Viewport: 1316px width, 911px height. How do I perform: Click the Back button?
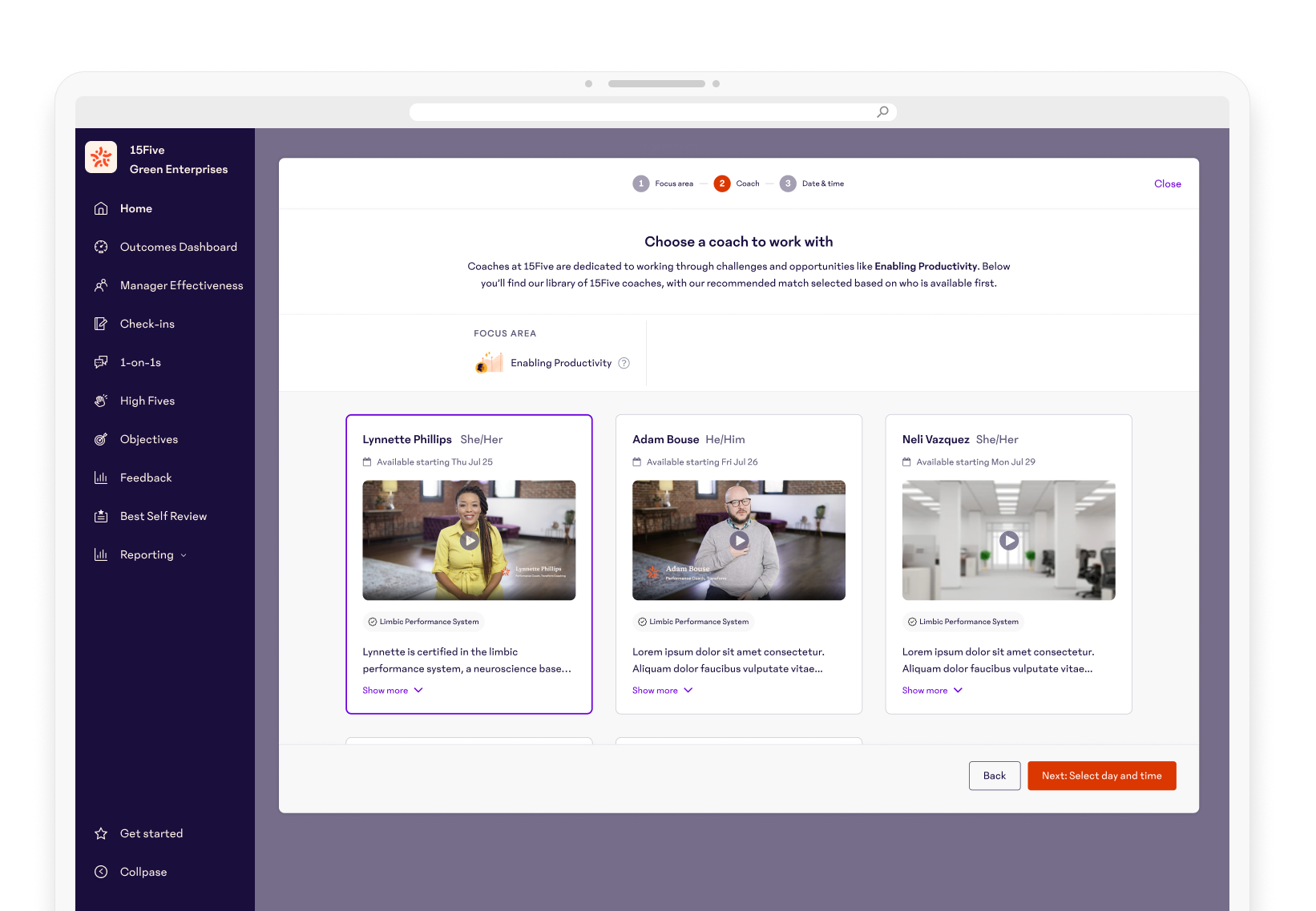pyautogui.click(x=995, y=776)
